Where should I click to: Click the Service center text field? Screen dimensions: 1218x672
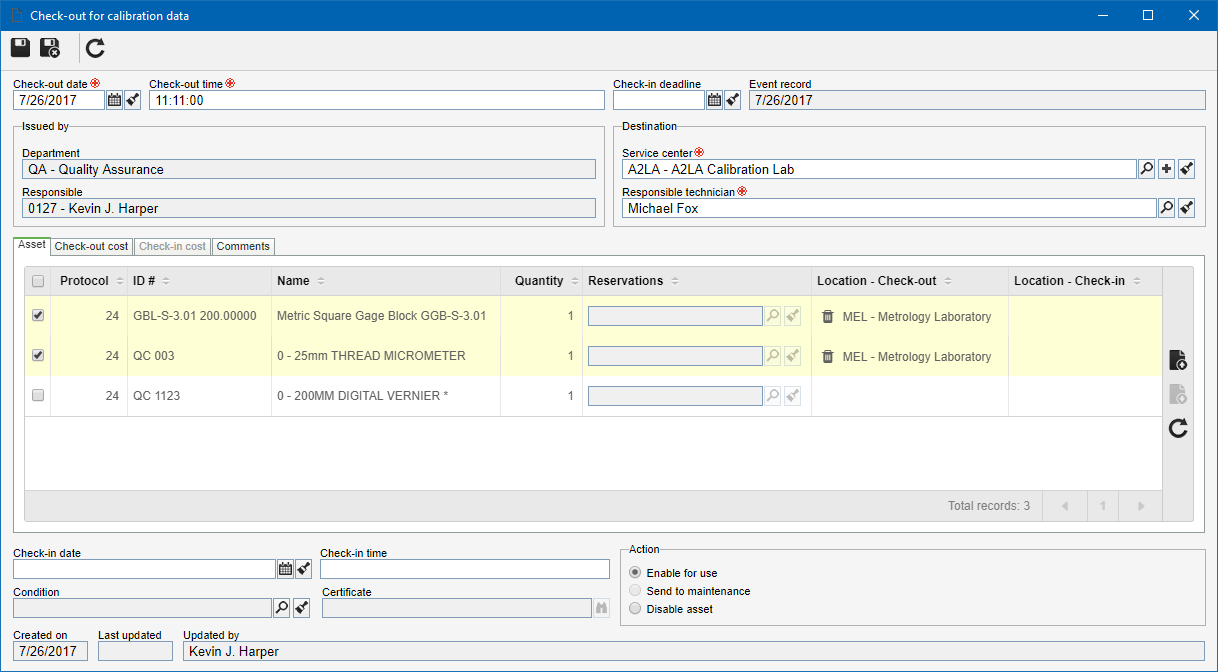879,169
